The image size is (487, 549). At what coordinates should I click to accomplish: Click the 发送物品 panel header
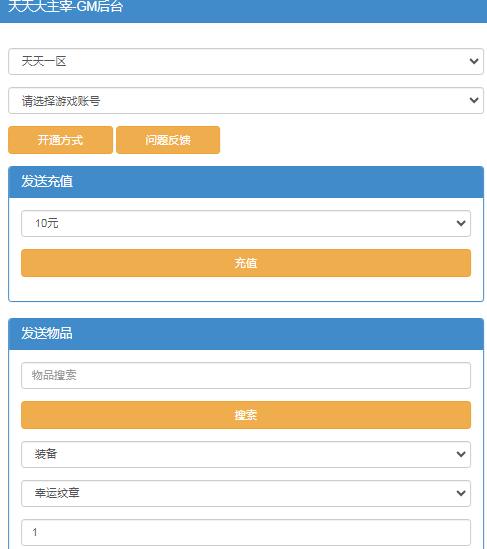pos(246,334)
